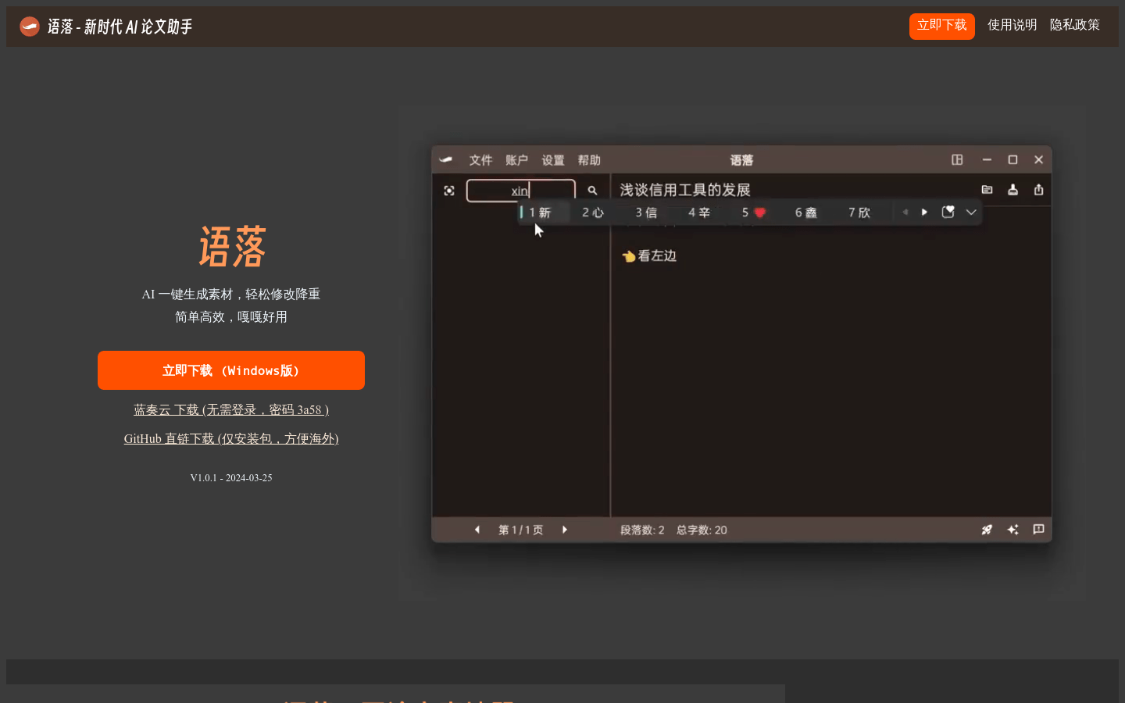Toggle the heart-collection icon in the candidate bar
This screenshot has width=1125, height=703.
point(947,212)
